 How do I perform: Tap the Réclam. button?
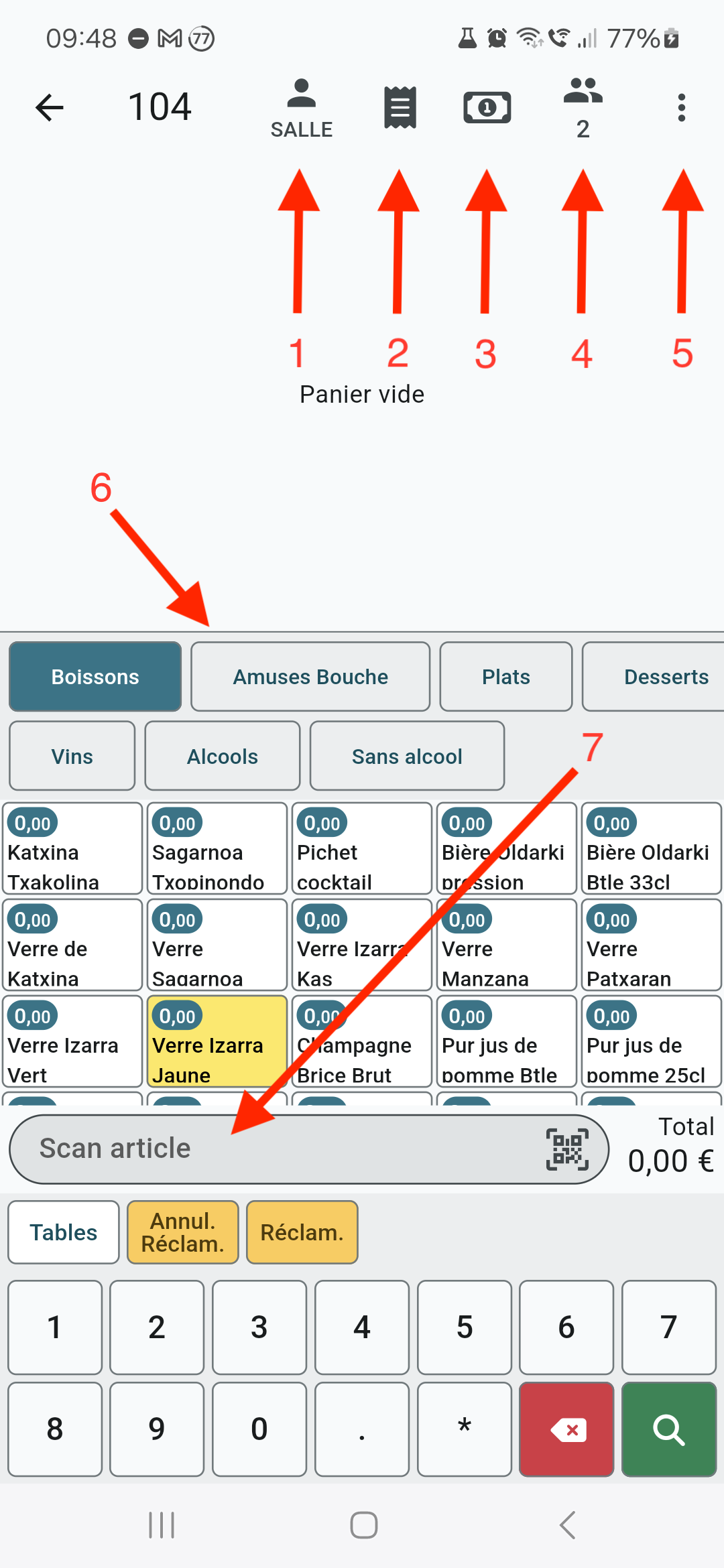point(302,1232)
